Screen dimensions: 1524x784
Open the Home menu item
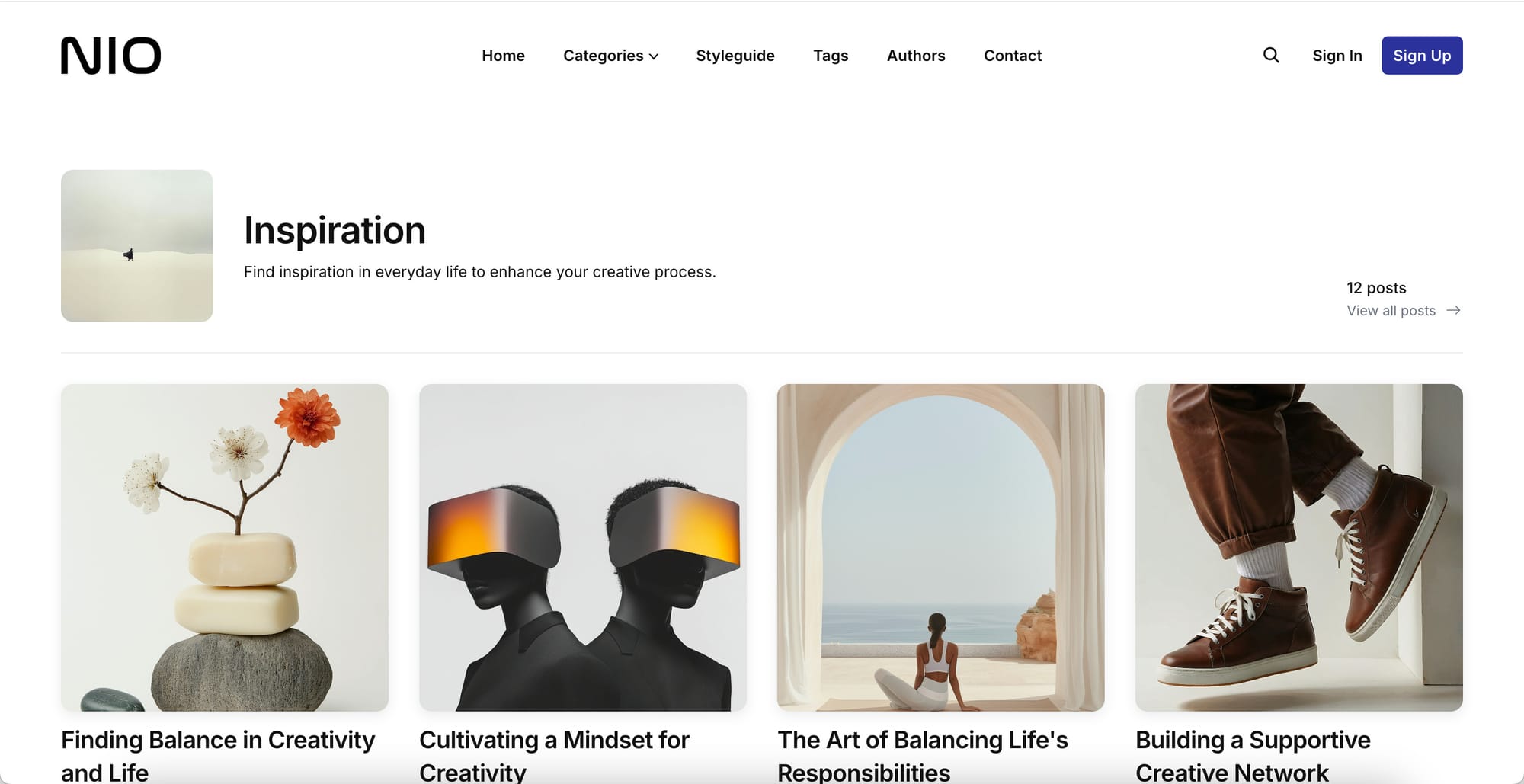503,56
